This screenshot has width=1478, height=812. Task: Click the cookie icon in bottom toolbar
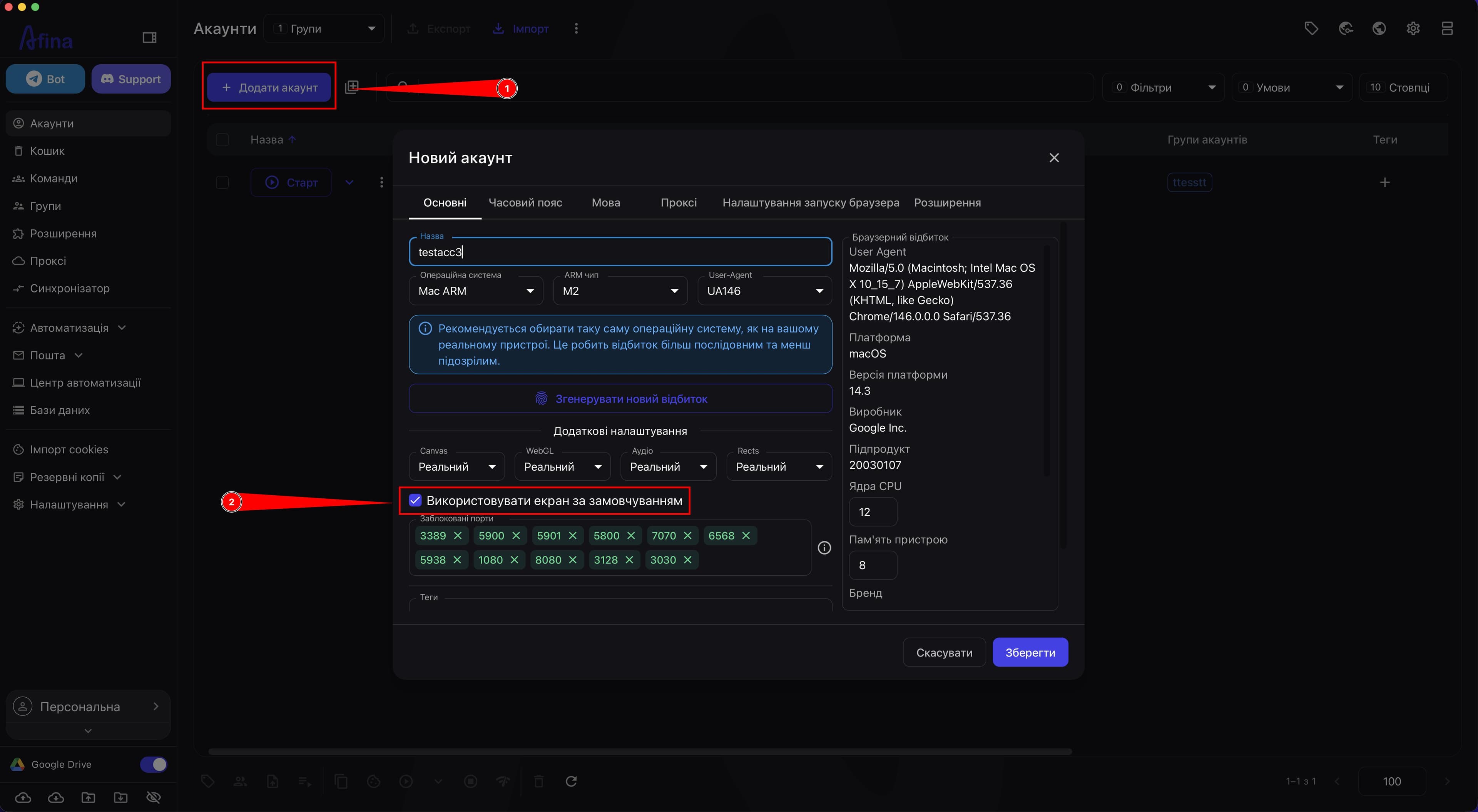373,781
